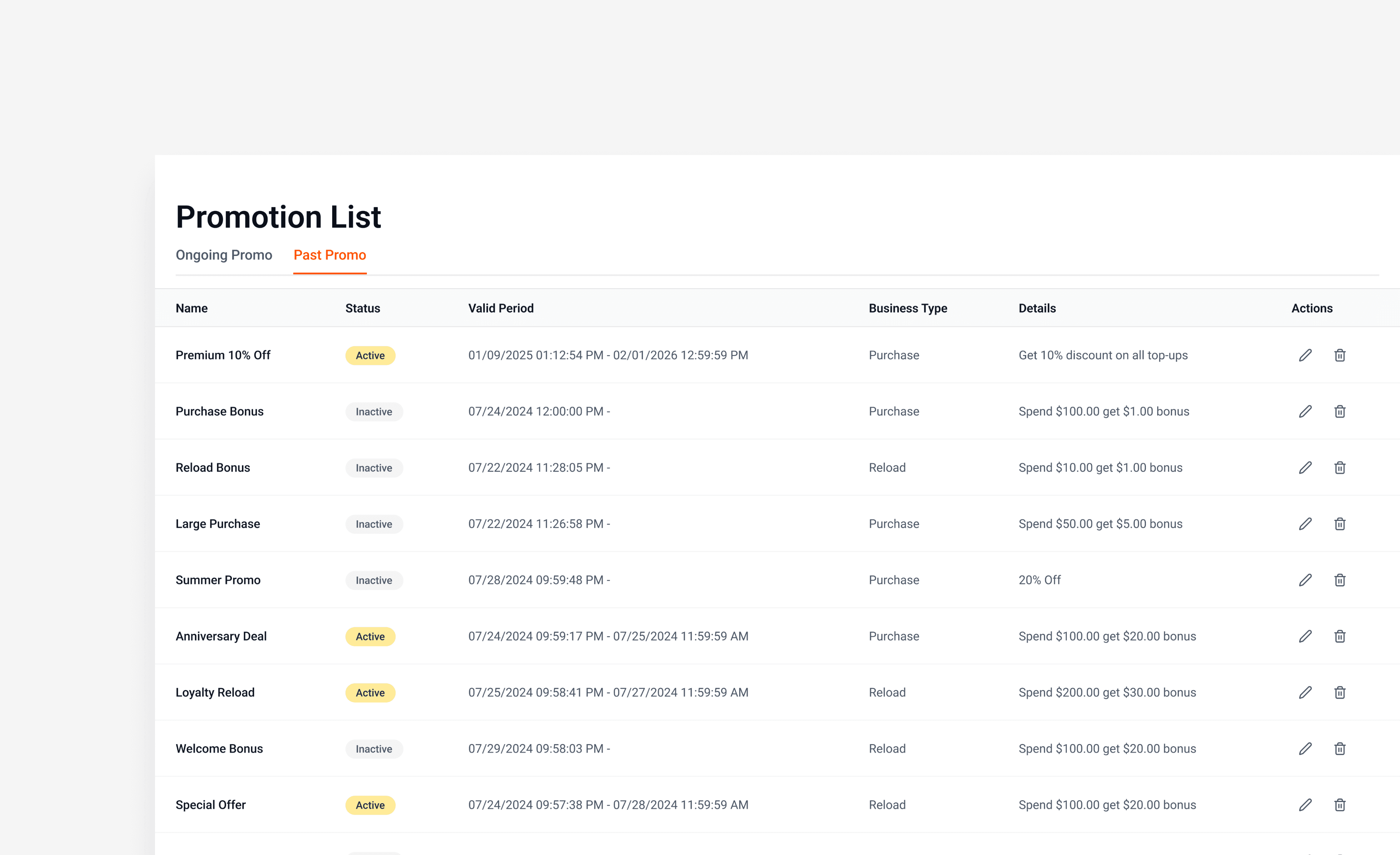Image resolution: width=1400 pixels, height=855 pixels.
Task: Delete the Reload Bonus promotion
Action: [x=1339, y=467]
